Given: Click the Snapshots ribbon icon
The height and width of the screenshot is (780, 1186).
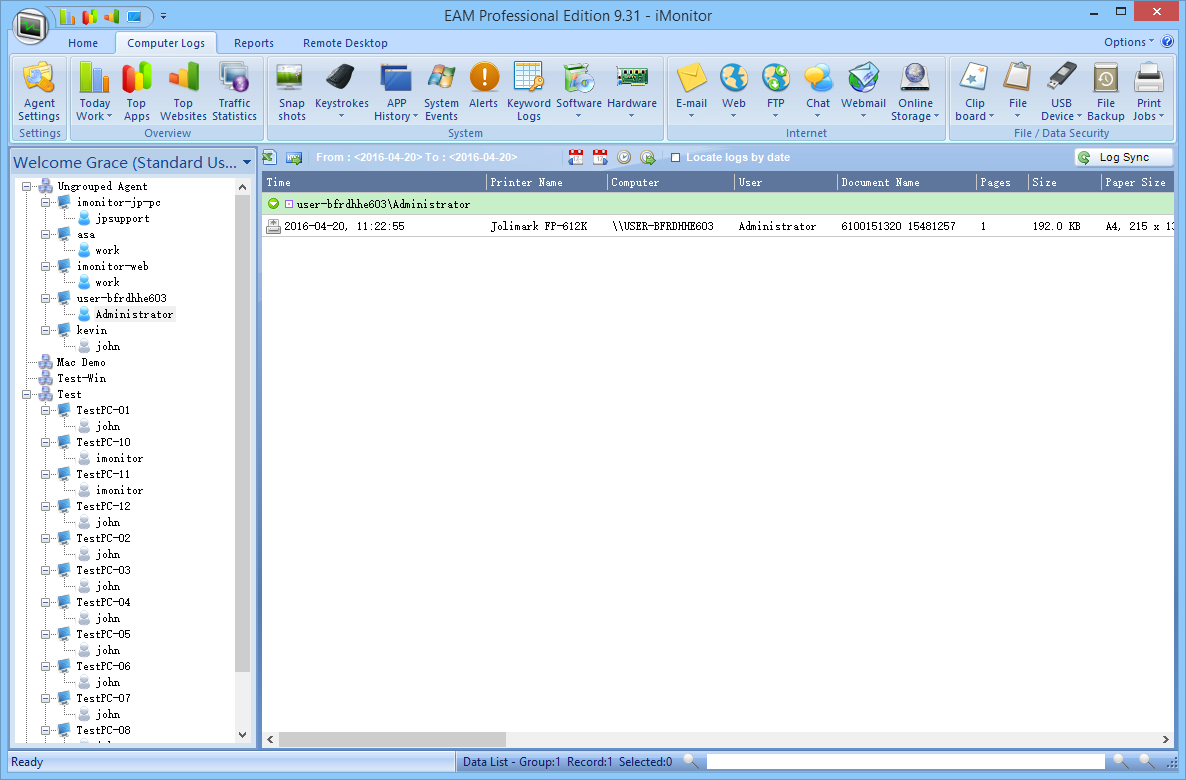Looking at the screenshot, I should (x=291, y=91).
